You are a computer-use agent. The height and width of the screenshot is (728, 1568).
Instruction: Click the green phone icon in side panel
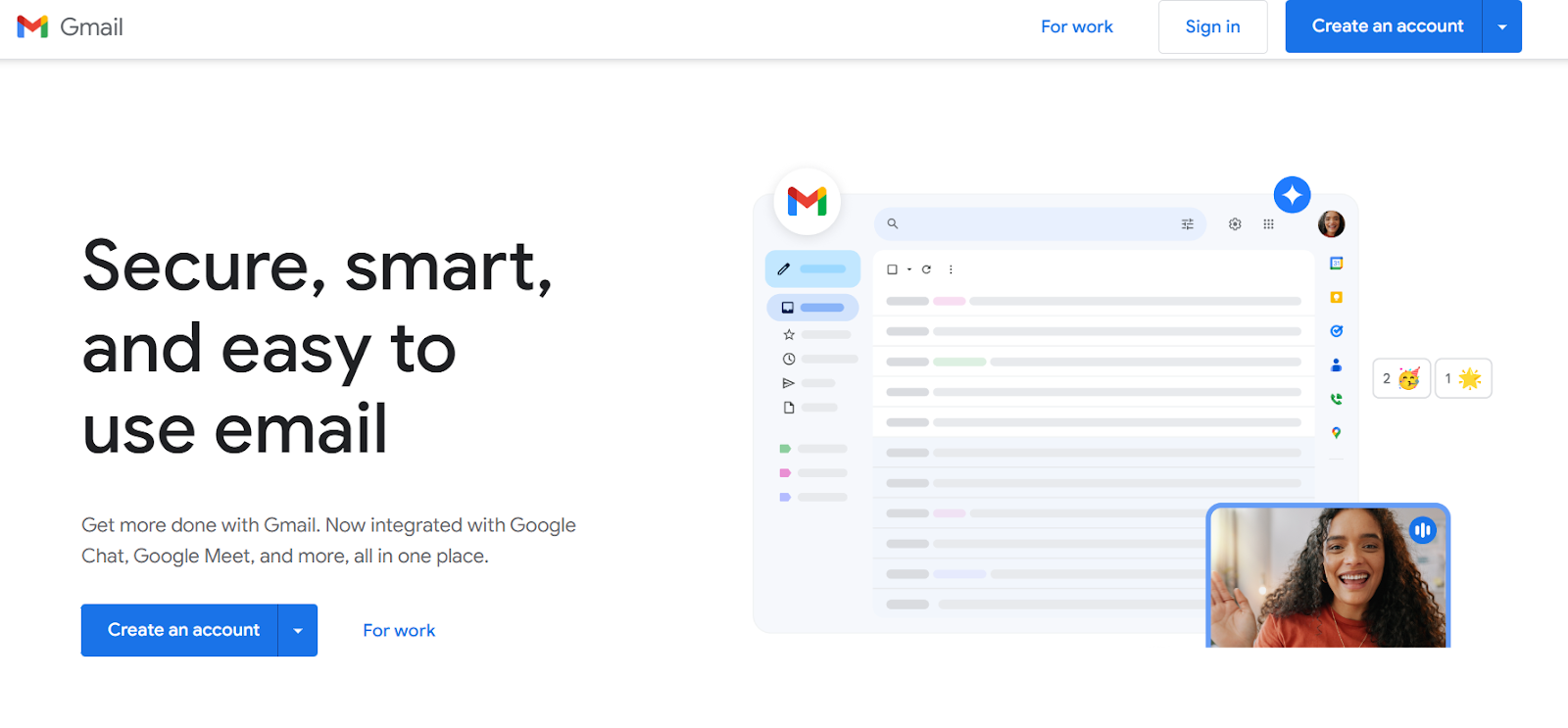tap(1336, 399)
